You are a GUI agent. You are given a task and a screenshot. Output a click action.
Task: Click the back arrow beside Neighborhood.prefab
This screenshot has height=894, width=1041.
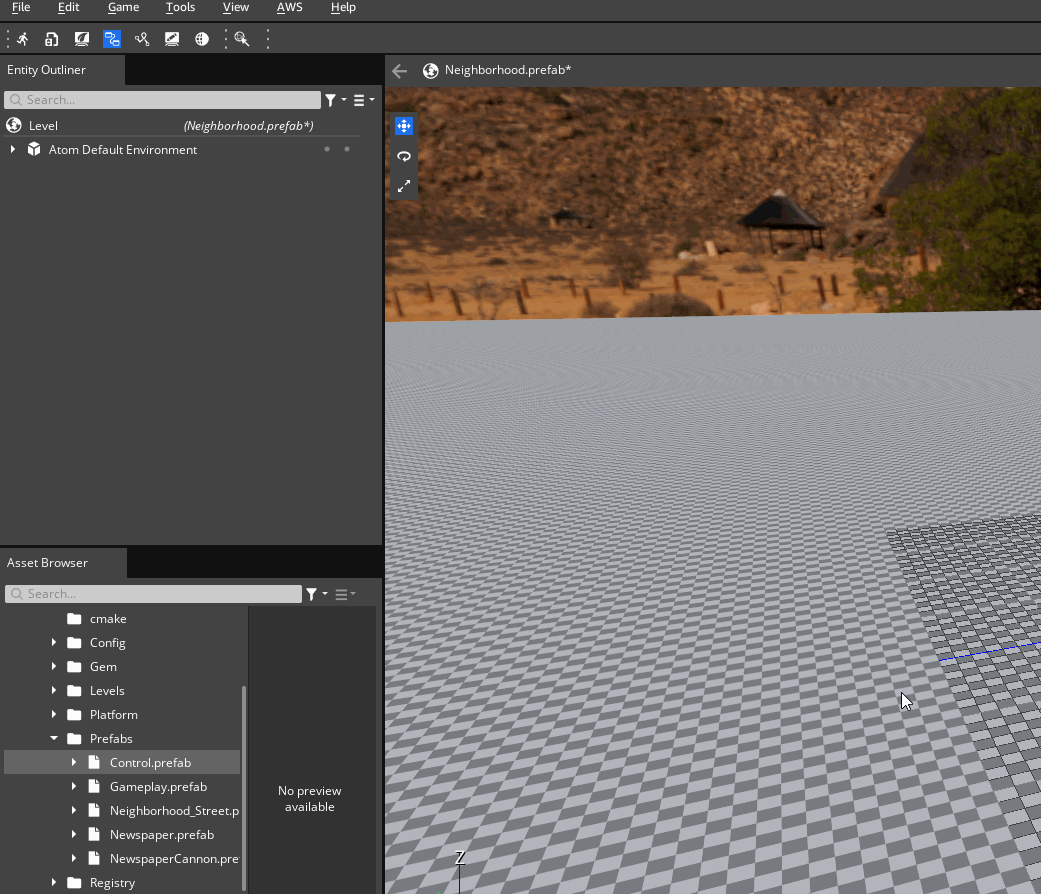click(x=400, y=71)
